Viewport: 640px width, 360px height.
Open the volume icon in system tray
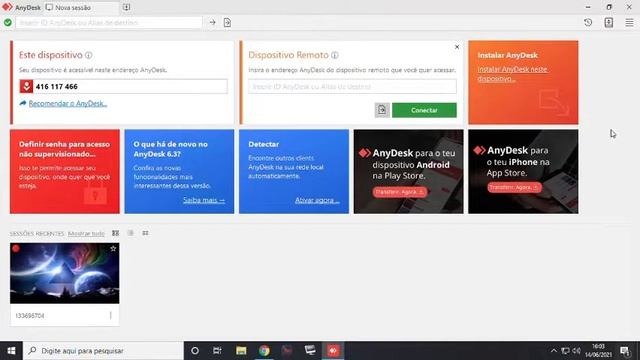[x=576, y=351]
